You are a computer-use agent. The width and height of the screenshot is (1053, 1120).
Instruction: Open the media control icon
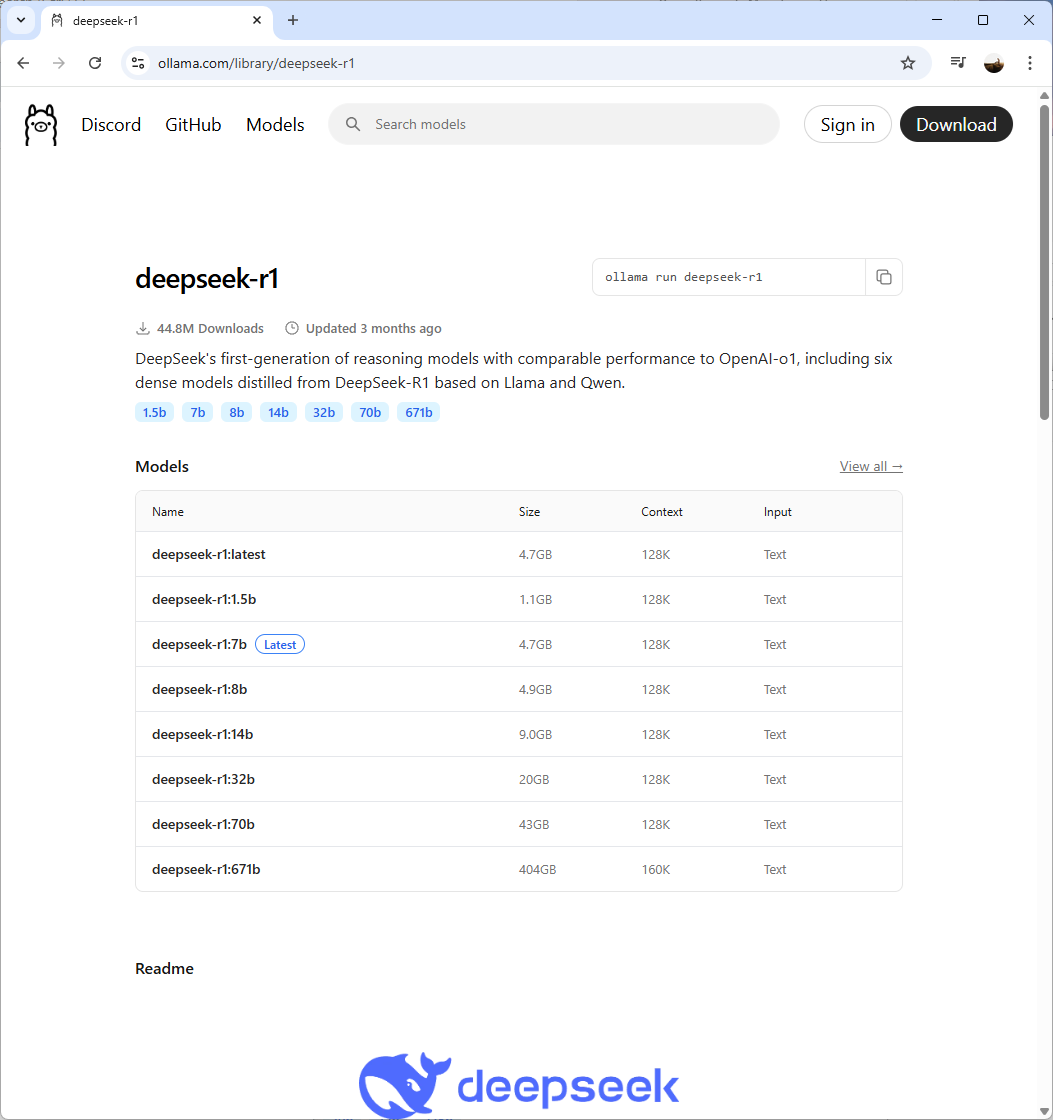(958, 63)
